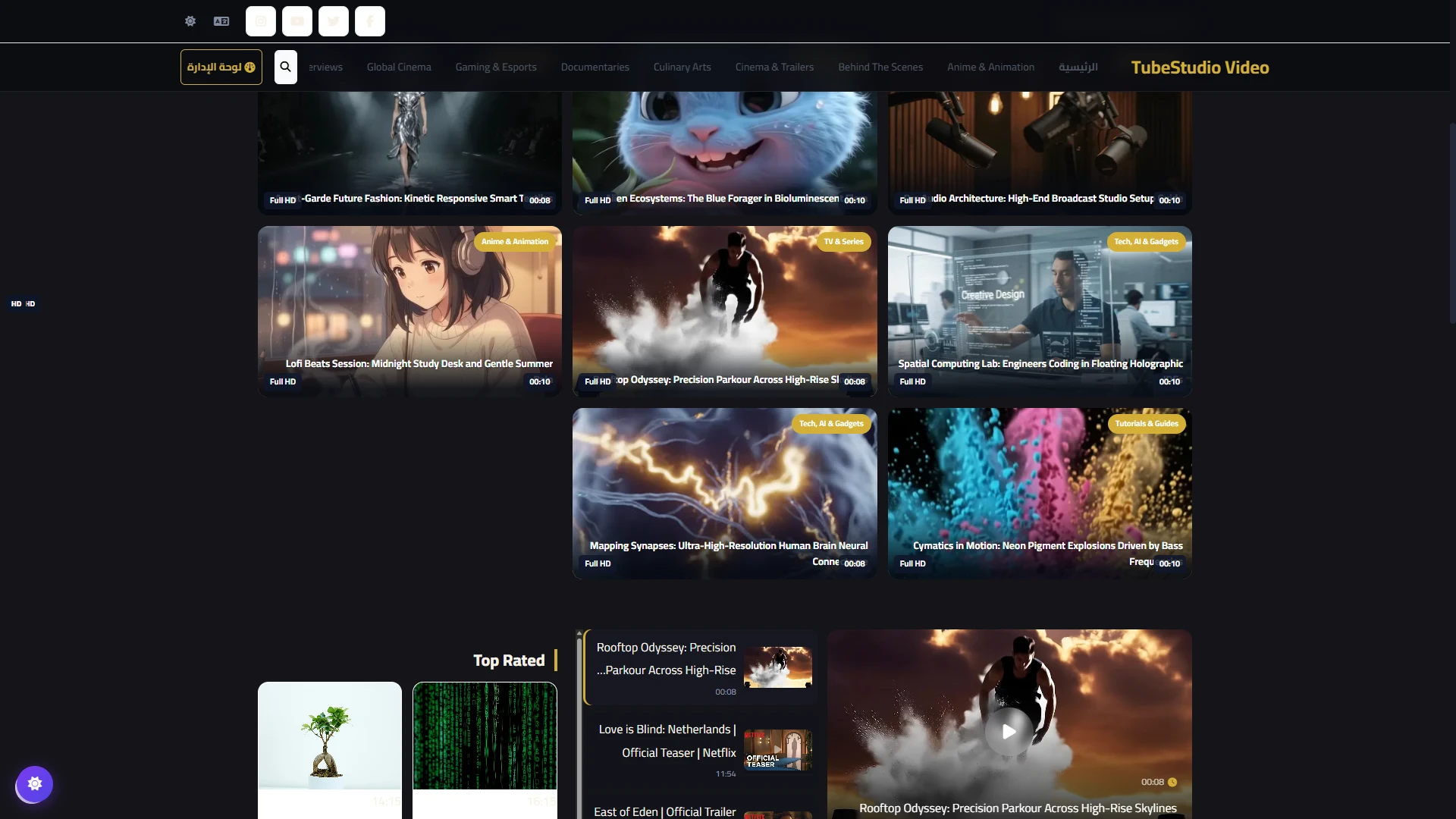Viewport: 1456px width, 819px height.
Task: Open the Lofi Beats Session video card
Action: [409, 311]
